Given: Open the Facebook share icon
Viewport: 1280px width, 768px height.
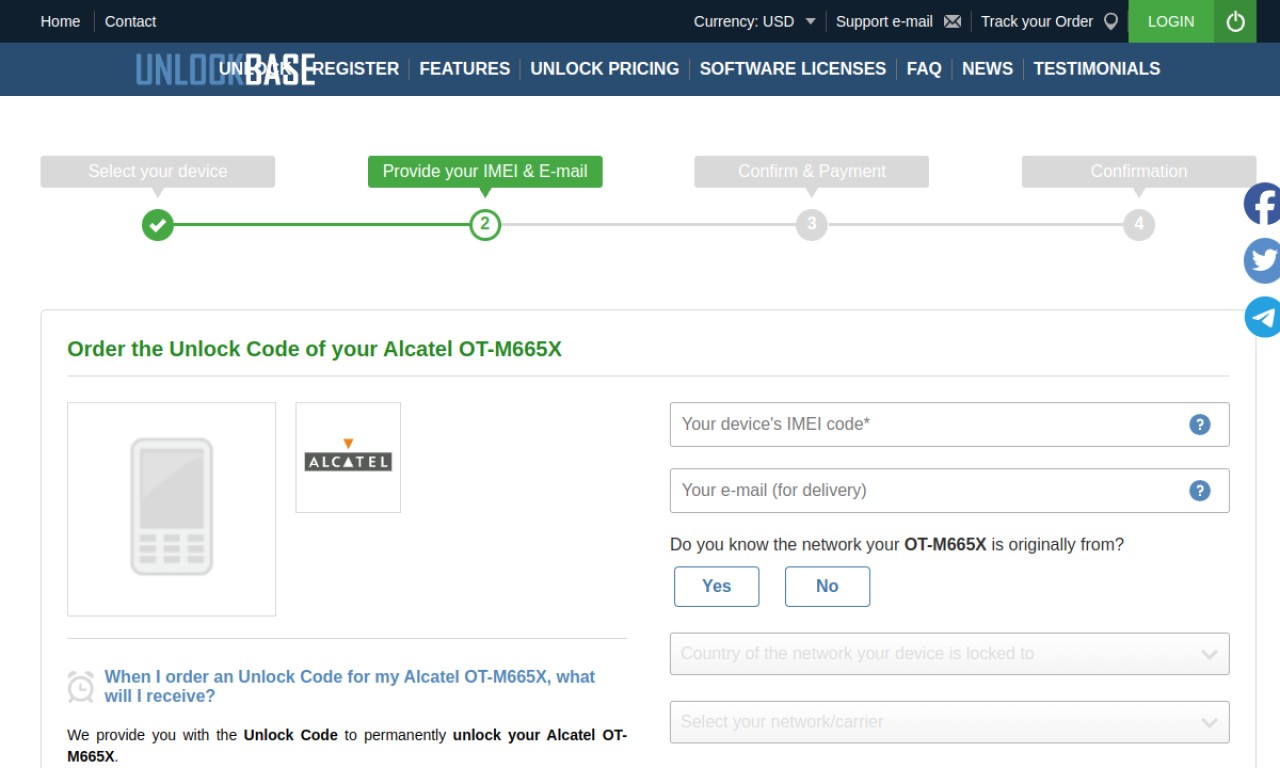Looking at the screenshot, I should click(x=1262, y=204).
